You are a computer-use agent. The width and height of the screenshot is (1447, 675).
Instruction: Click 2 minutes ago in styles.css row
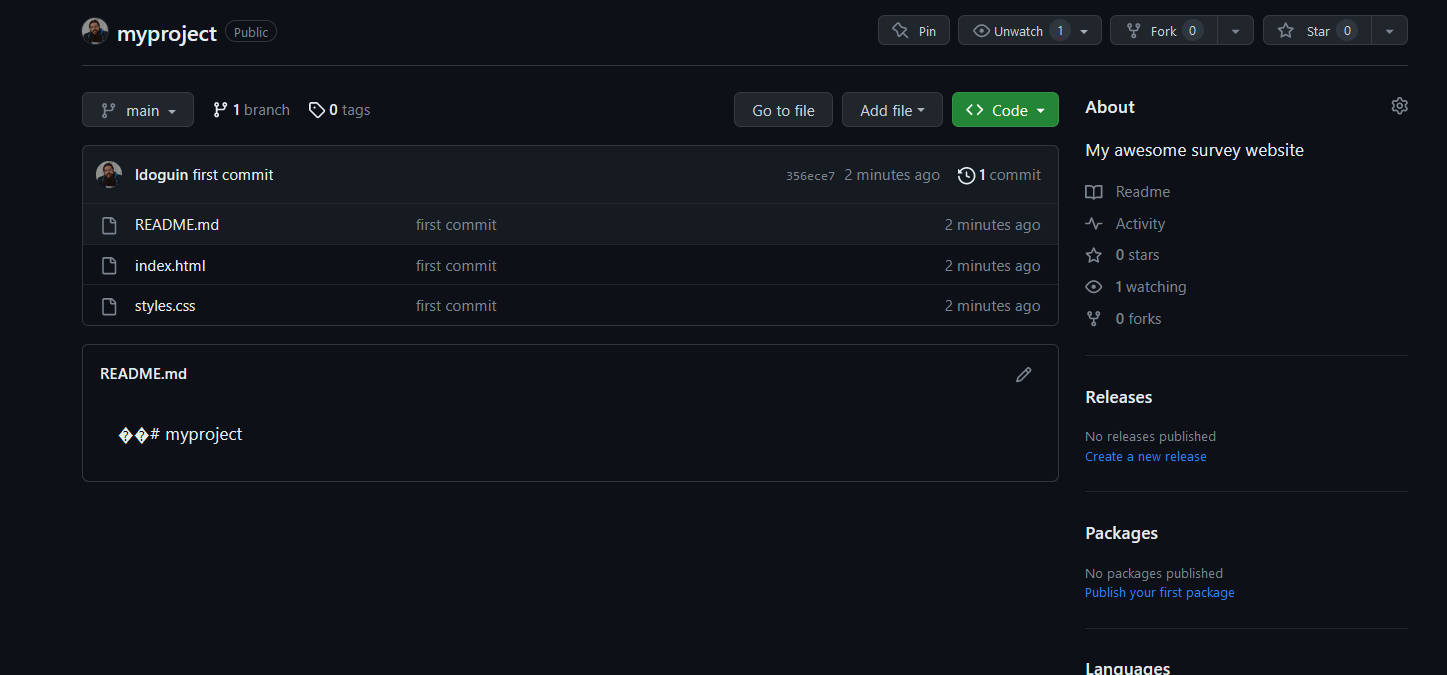(992, 306)
